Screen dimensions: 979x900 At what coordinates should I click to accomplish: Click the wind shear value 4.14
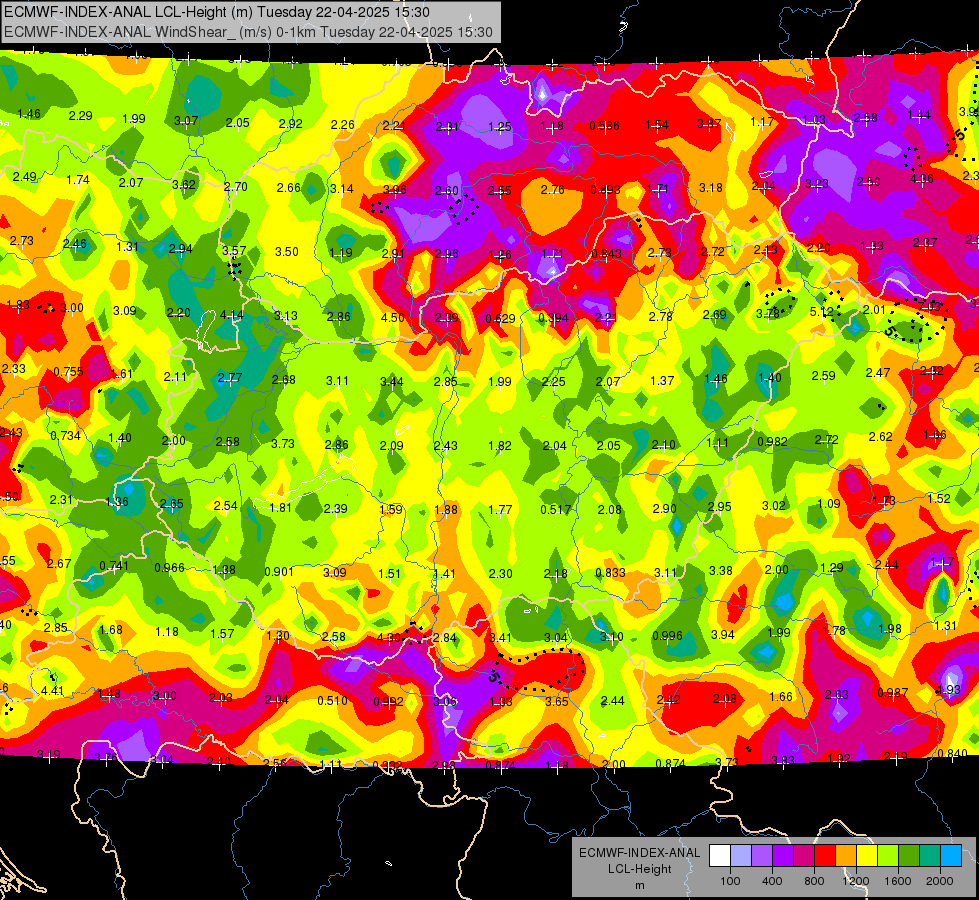[x=232, y=315]
